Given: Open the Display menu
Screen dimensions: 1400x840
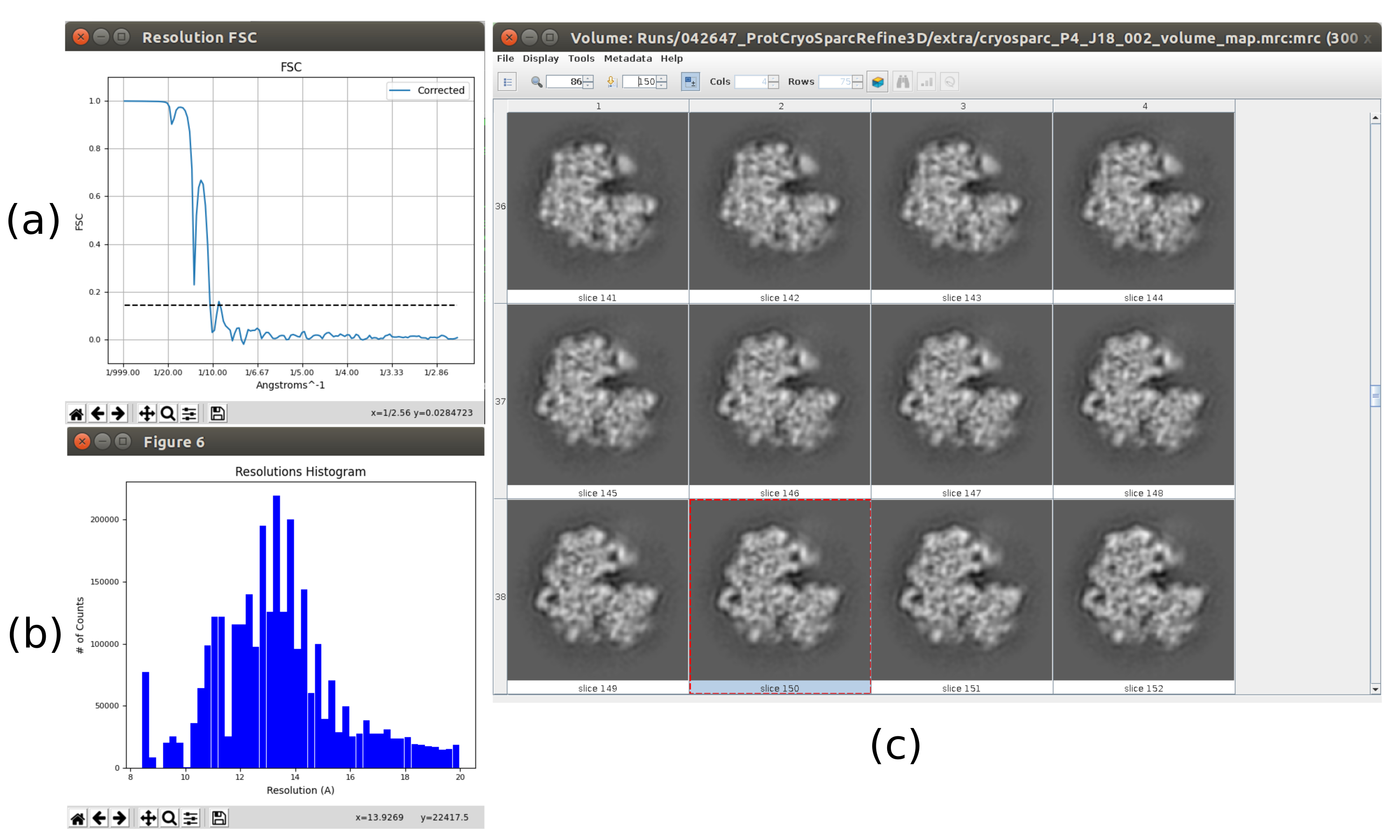Looking at the screenshot, I should [x=540, y=58].
